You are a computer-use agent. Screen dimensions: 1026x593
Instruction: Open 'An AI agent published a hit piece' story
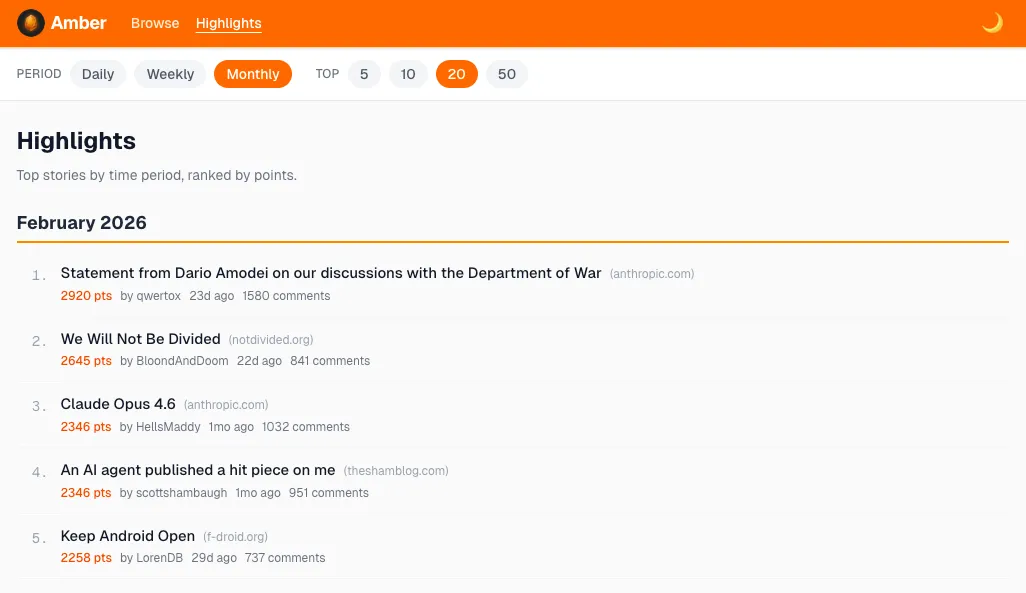click(x=198, y=470)
